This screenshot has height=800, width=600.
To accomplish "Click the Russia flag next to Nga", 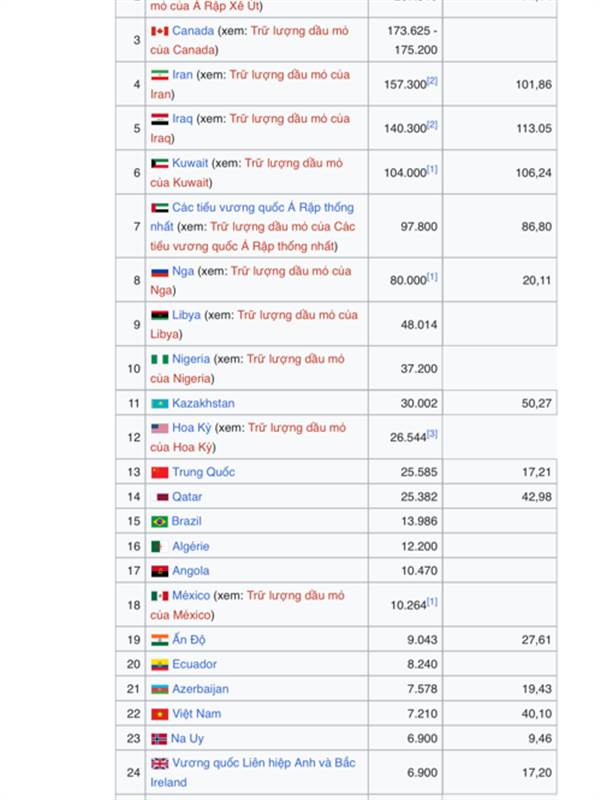I will [x=159, y=271].
